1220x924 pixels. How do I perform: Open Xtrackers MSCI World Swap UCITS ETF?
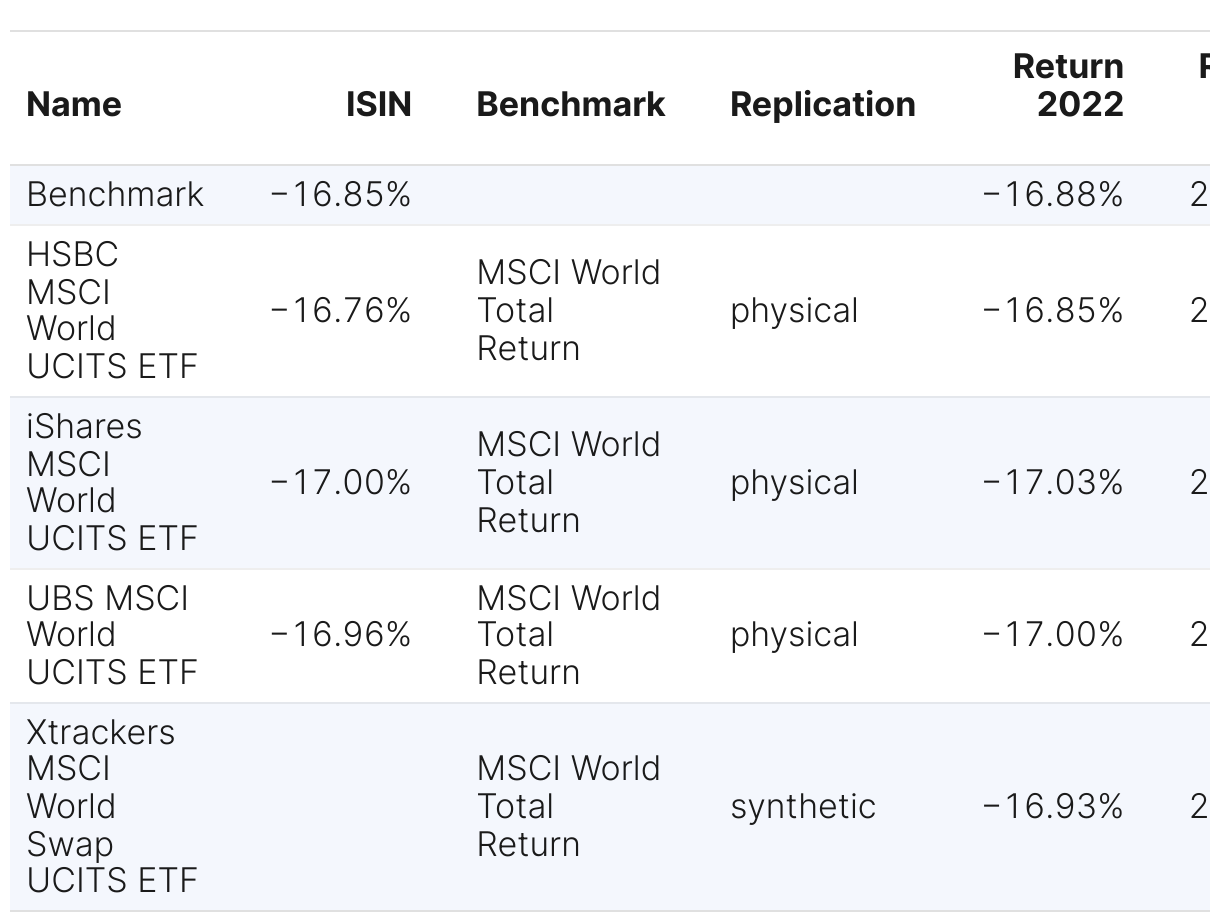click(112, 806)
